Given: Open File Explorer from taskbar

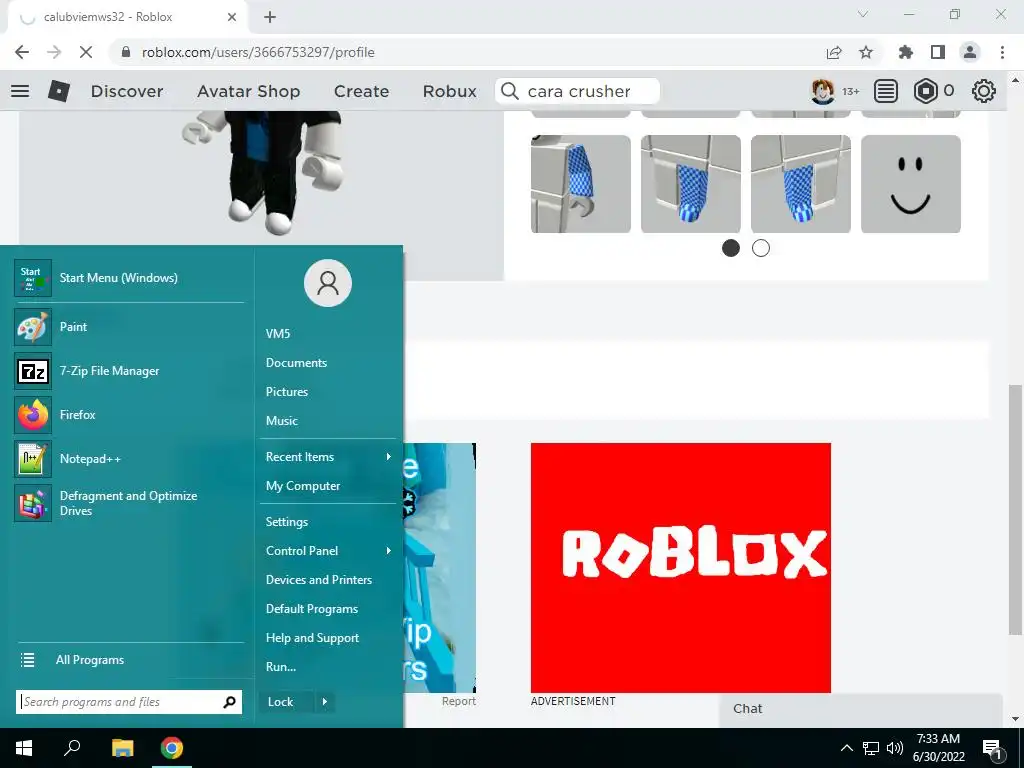Looking at the screenshot, I should tap(122, 748).
